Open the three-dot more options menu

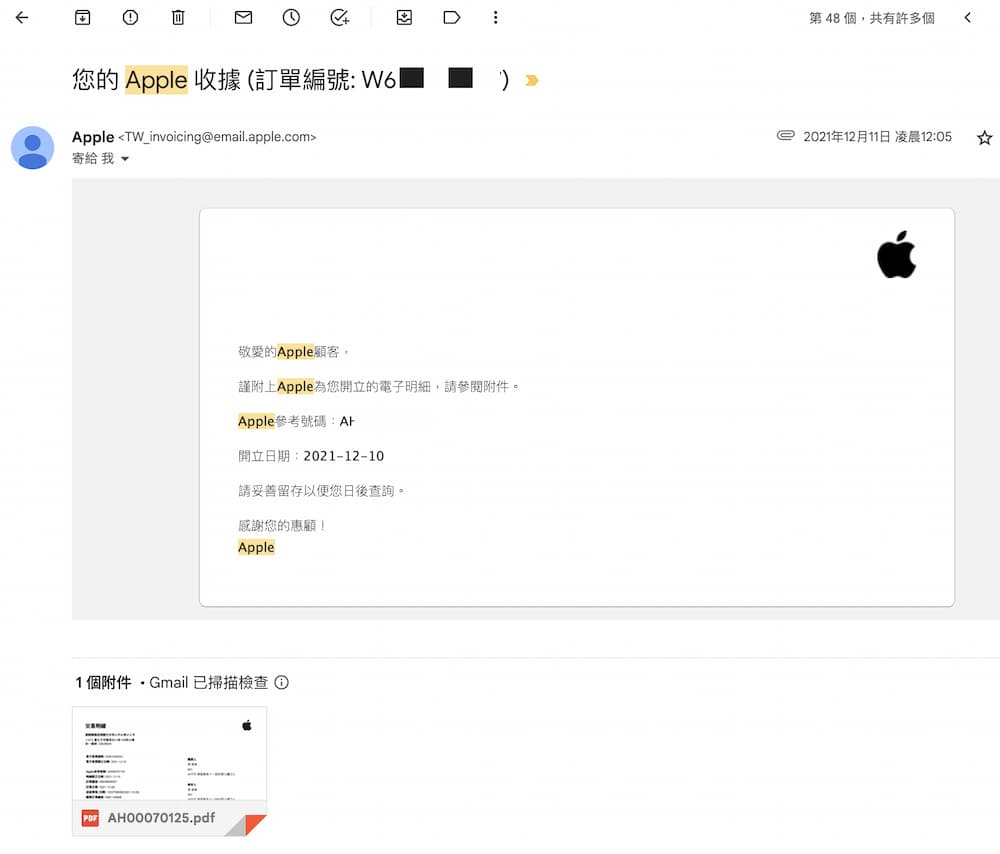pyautogui.click(x=496, y=18)
